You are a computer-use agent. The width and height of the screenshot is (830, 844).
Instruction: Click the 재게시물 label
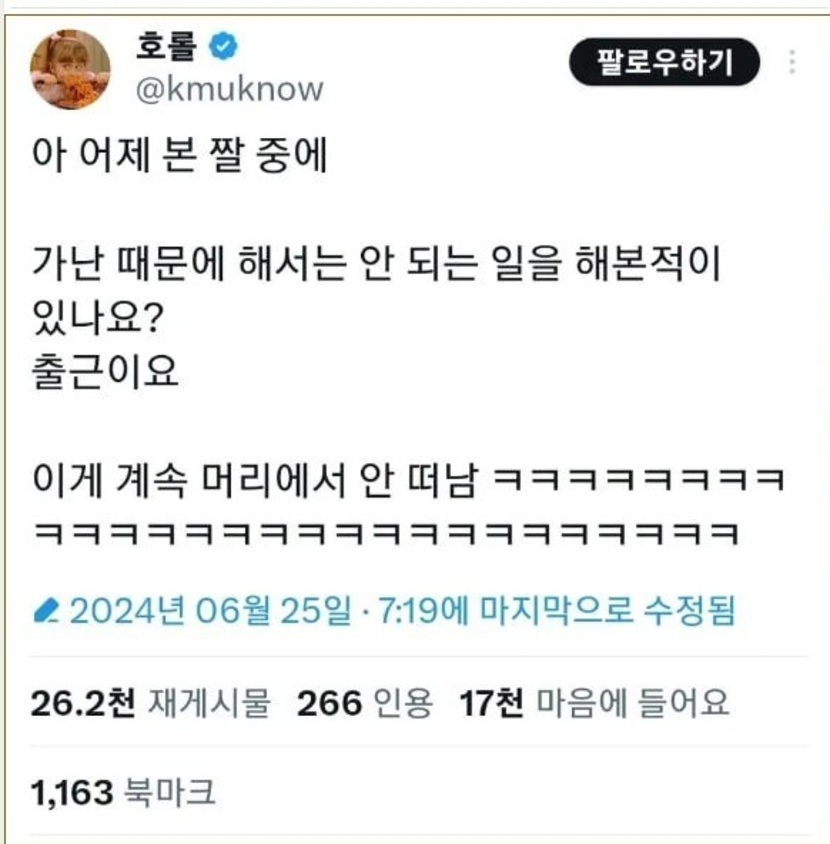[x=209, y=704]
